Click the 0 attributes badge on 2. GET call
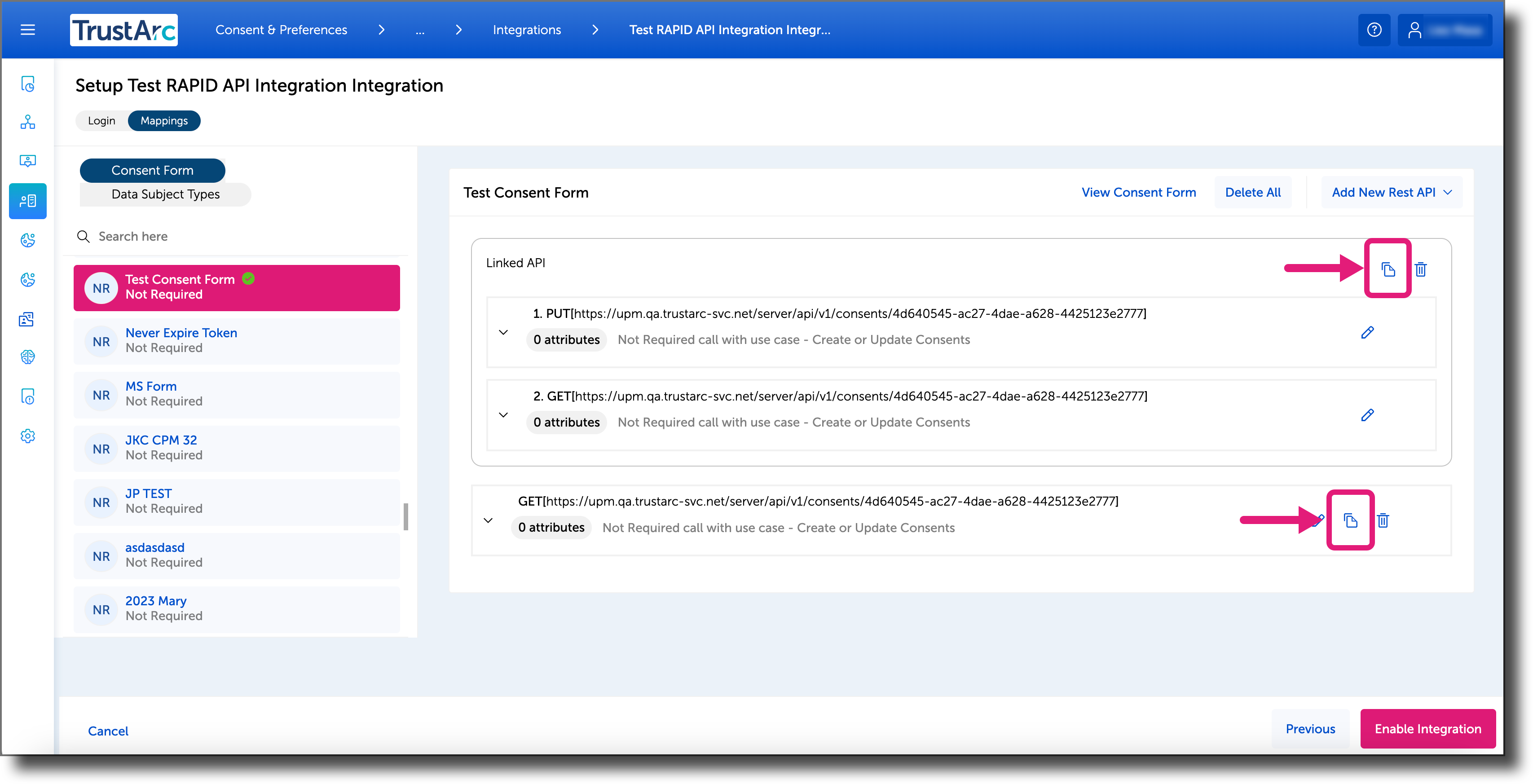Viewport: 1533px width, 784px height. [x=567, y=423]
